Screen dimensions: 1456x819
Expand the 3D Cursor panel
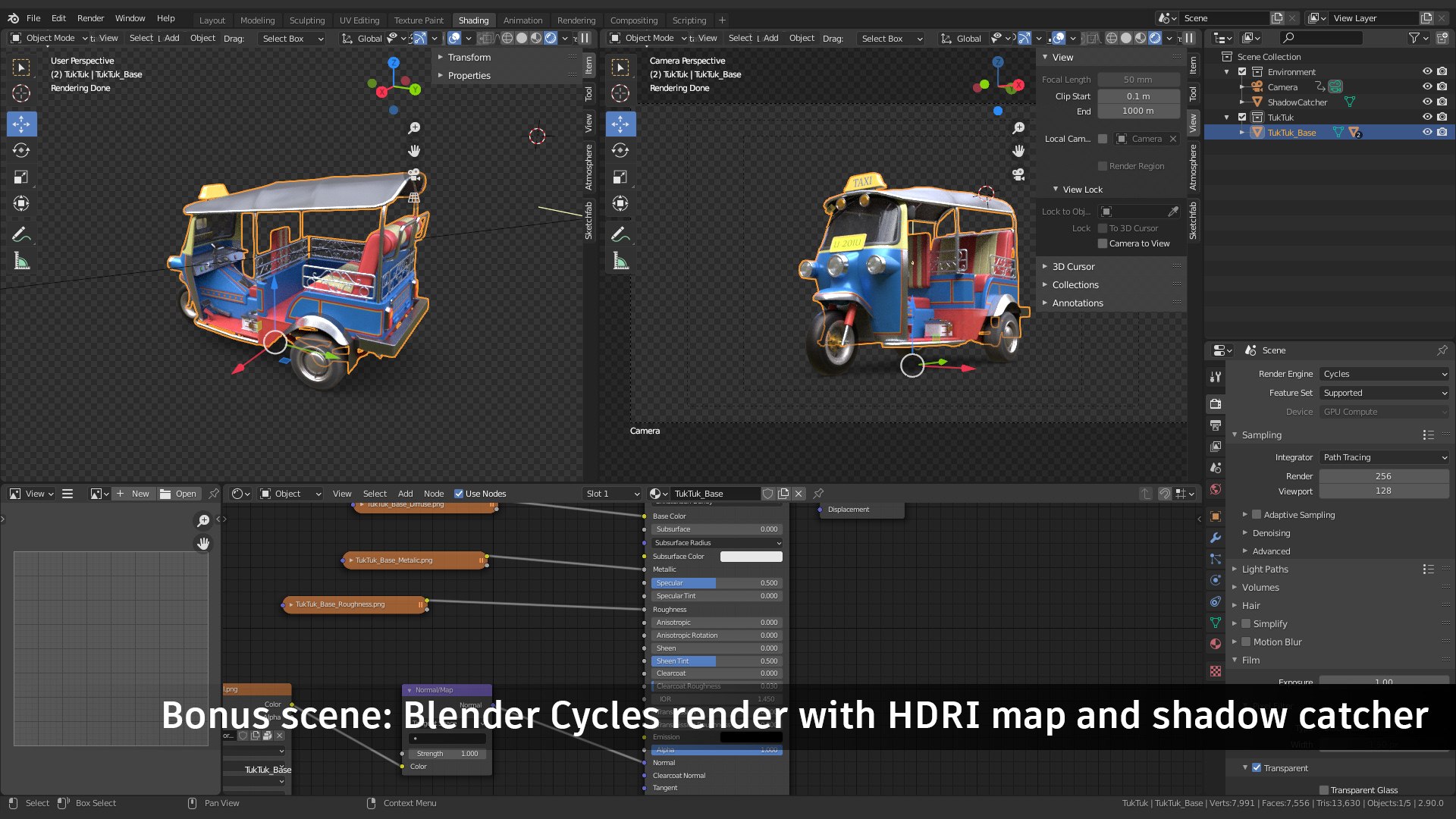1073,267
